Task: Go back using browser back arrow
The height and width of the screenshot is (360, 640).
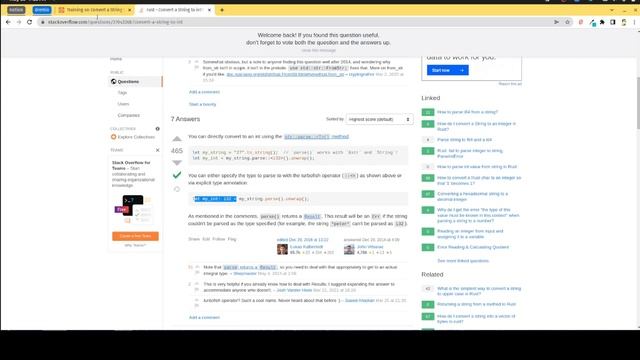Action: tap(8, 22)
